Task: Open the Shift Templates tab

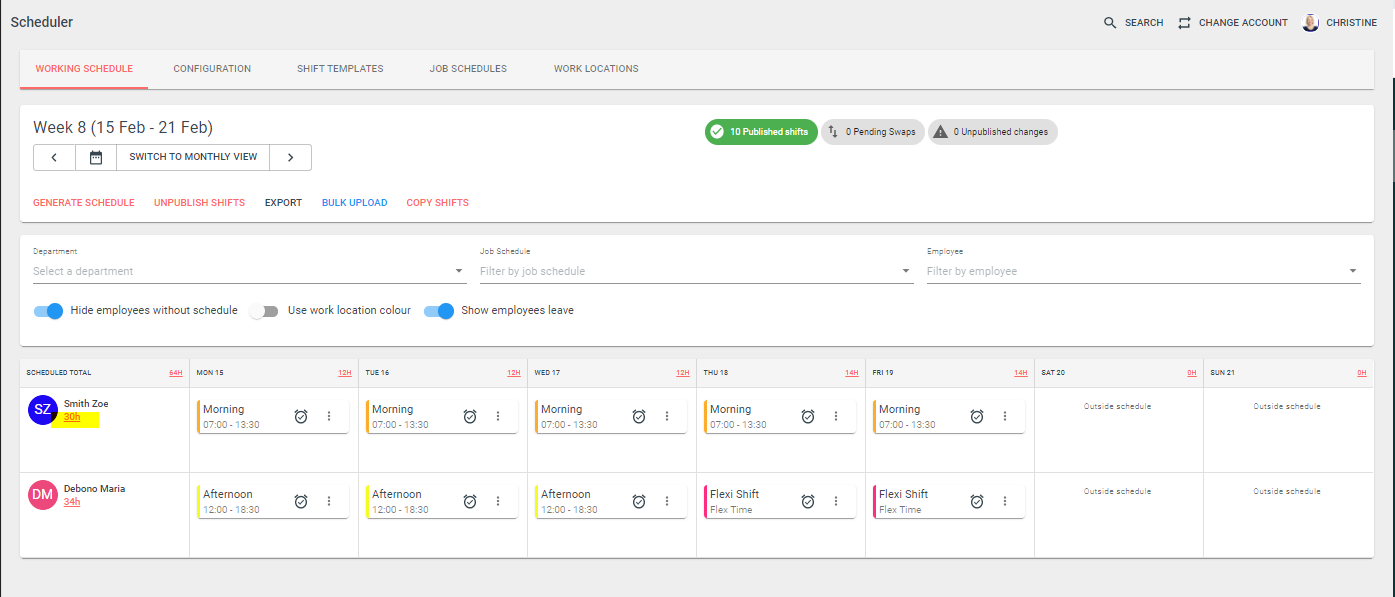Action: point(340,69)
